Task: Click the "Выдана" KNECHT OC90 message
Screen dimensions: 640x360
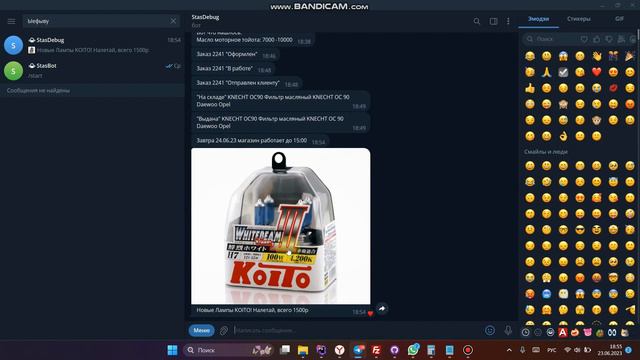Action: 281,122
